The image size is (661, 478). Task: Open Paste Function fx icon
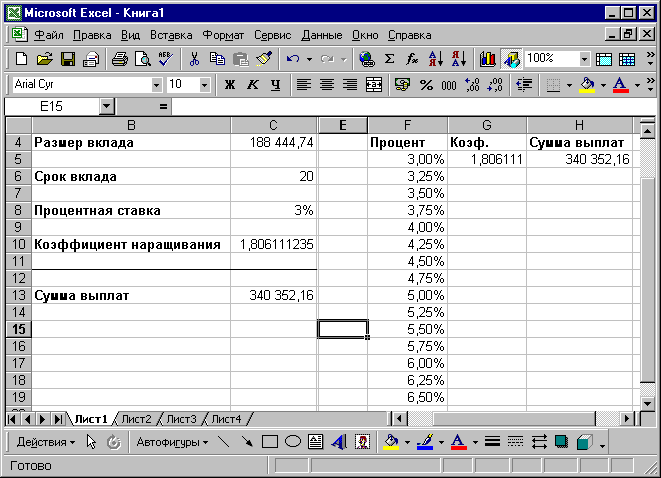(412, 59)
